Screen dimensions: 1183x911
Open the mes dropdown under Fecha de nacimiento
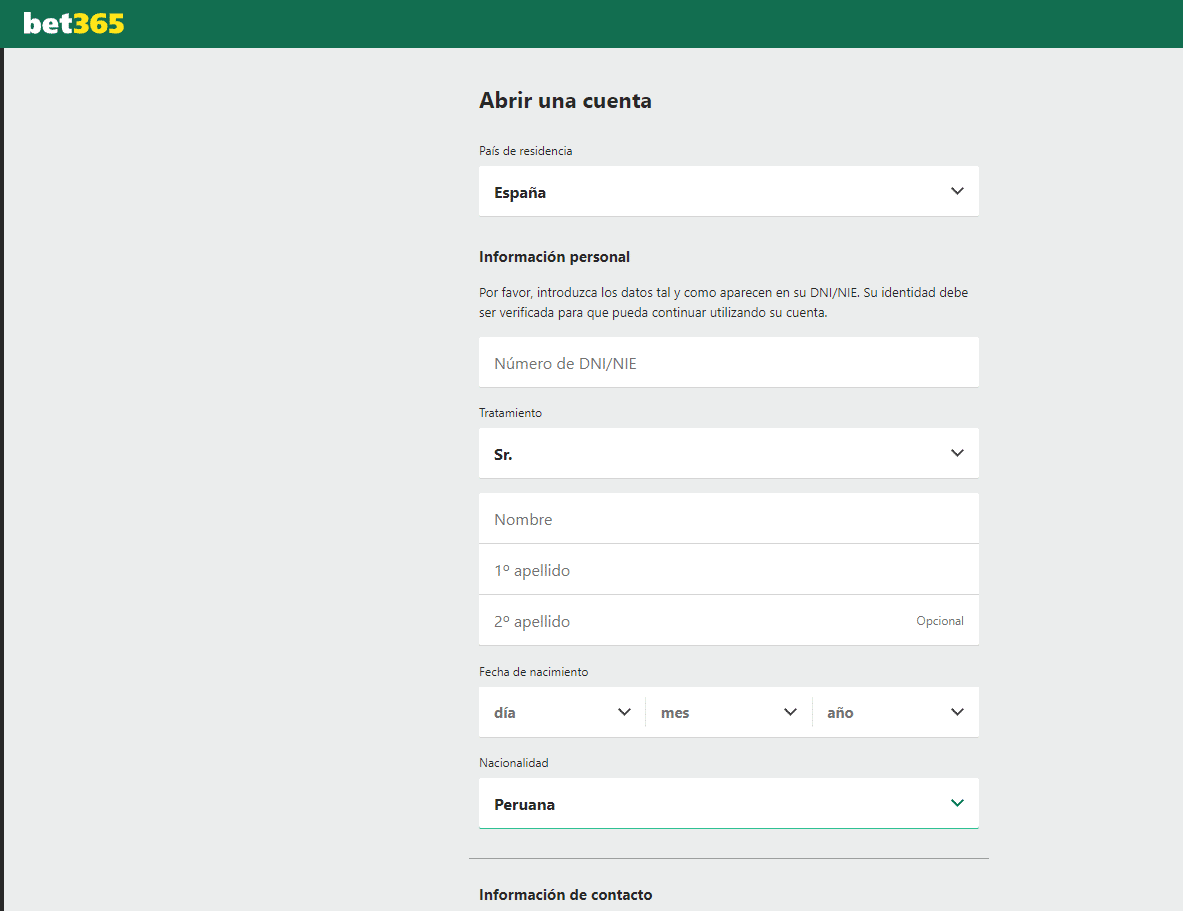tap(727, 711)
